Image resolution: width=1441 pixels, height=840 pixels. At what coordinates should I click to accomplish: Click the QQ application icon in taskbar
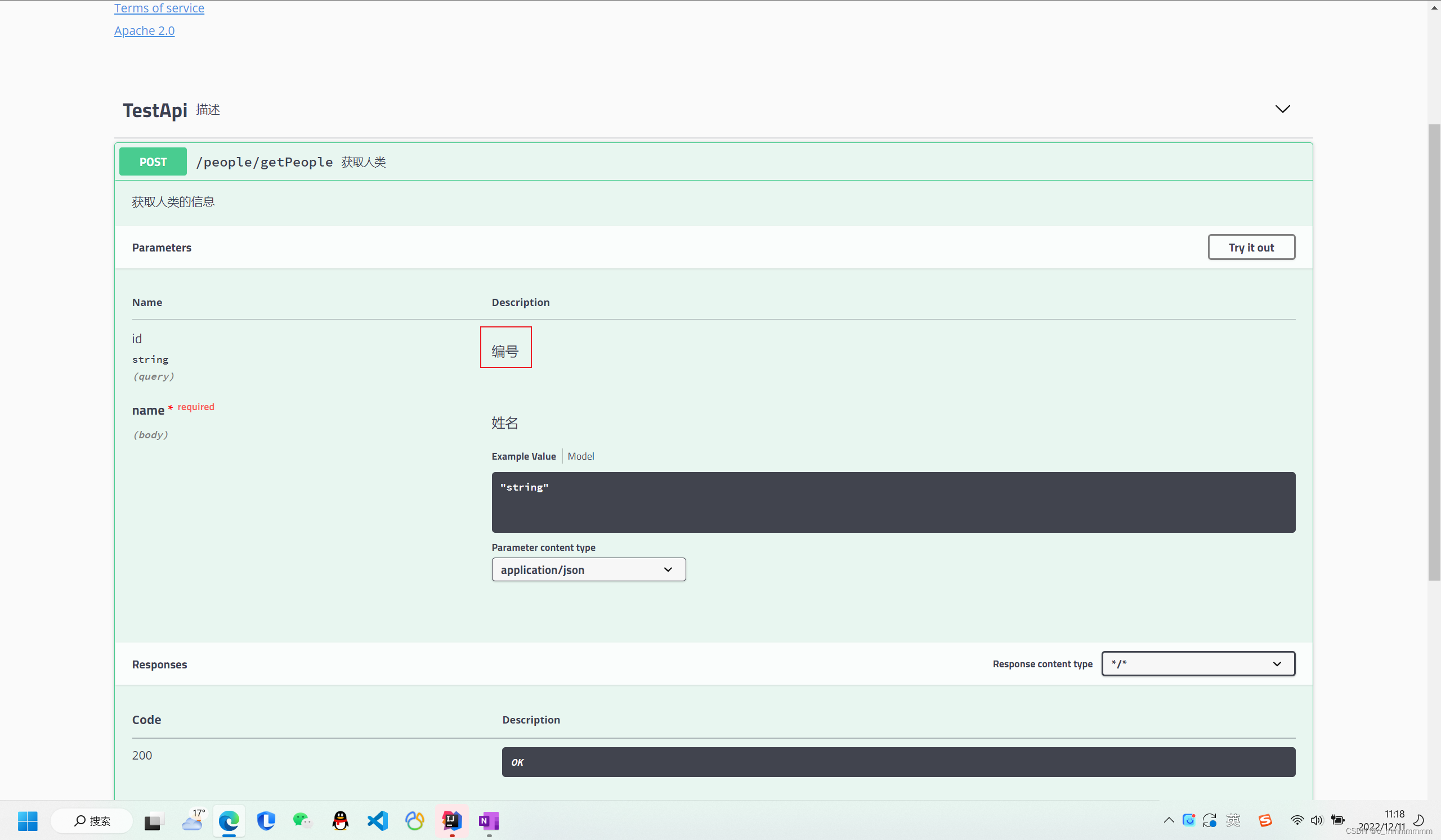tap(339, 821)
